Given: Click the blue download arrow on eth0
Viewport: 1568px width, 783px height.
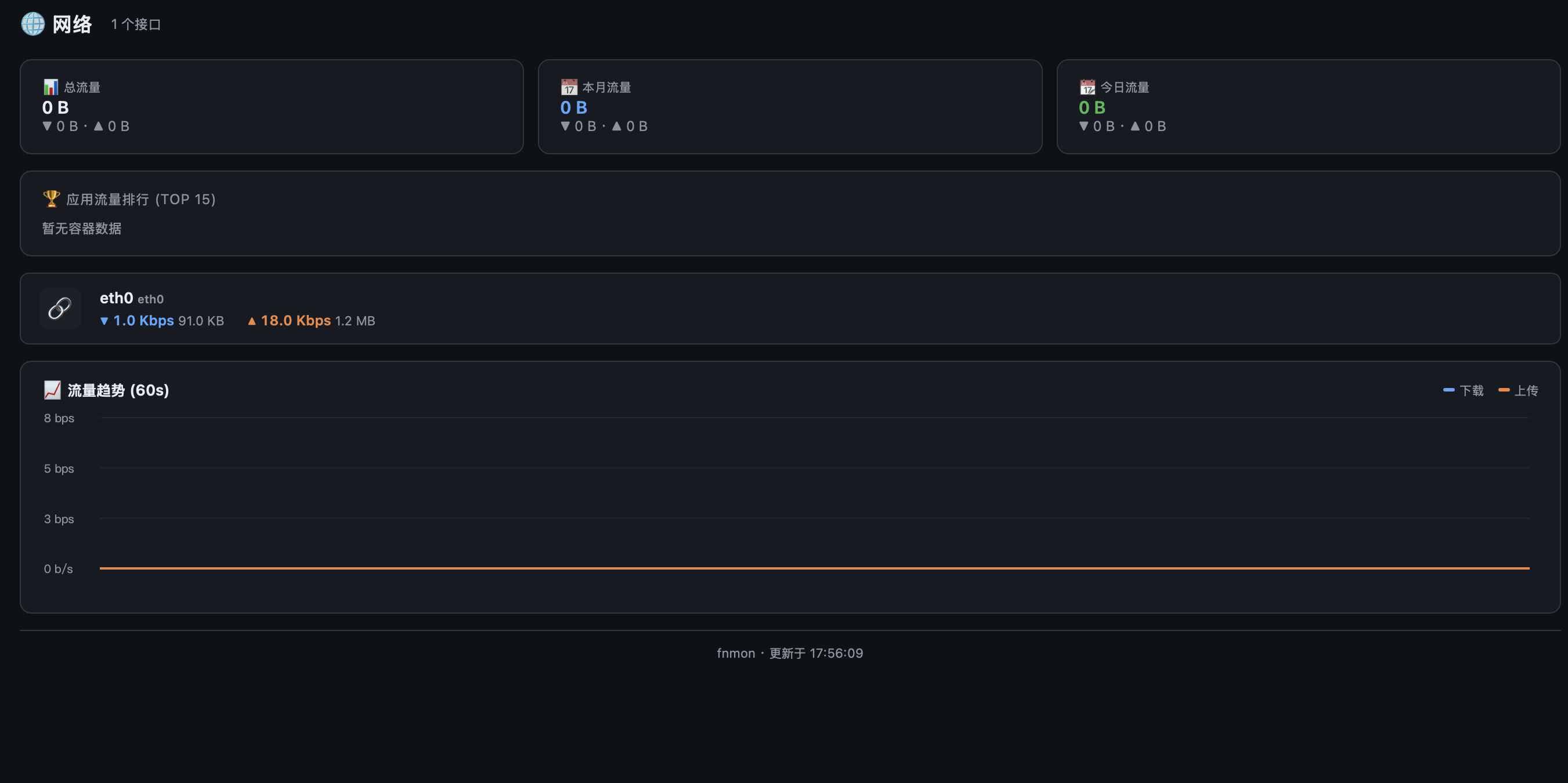Looking at the screenshot, I should [104, 321].
